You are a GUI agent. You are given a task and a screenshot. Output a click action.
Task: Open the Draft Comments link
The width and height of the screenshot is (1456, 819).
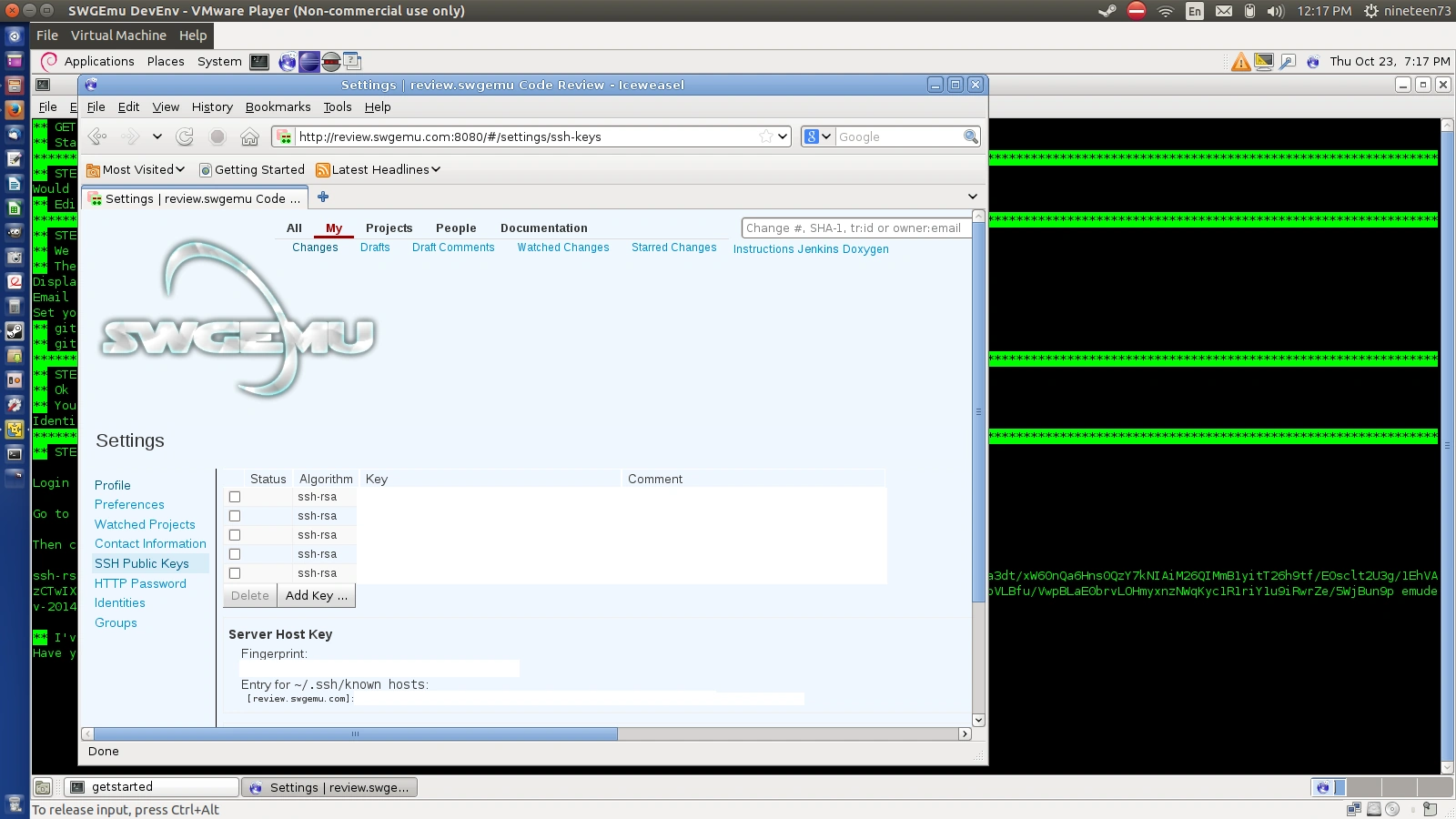[x=453, y=248]
